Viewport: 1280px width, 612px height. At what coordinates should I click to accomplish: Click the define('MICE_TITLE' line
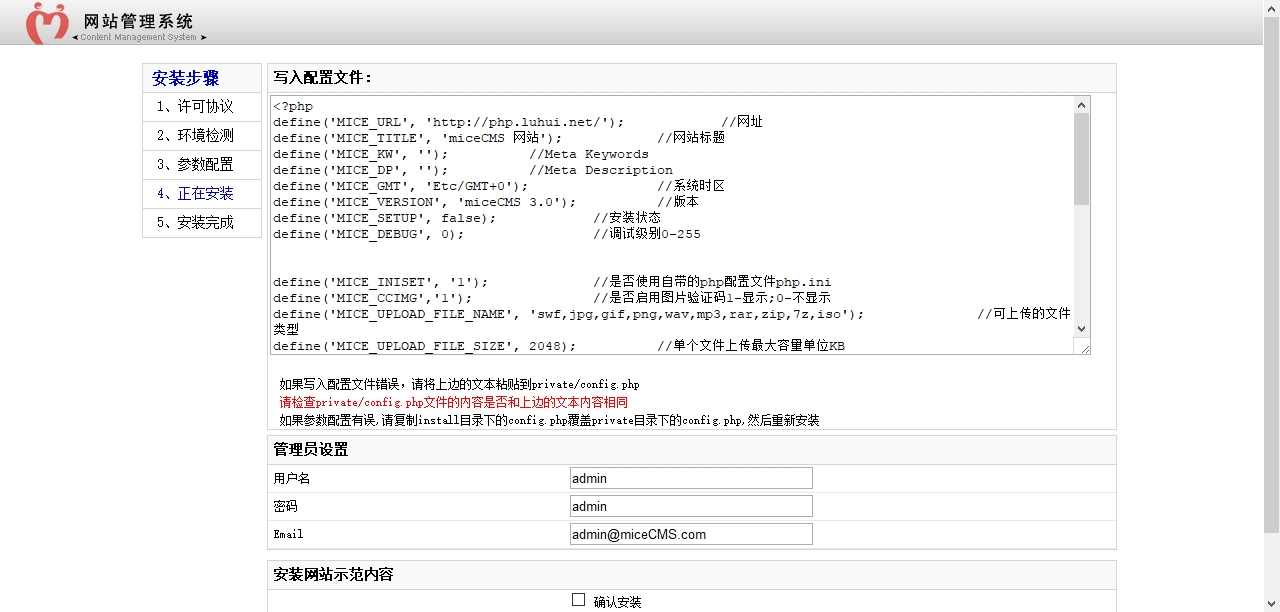tap(499, 138)
